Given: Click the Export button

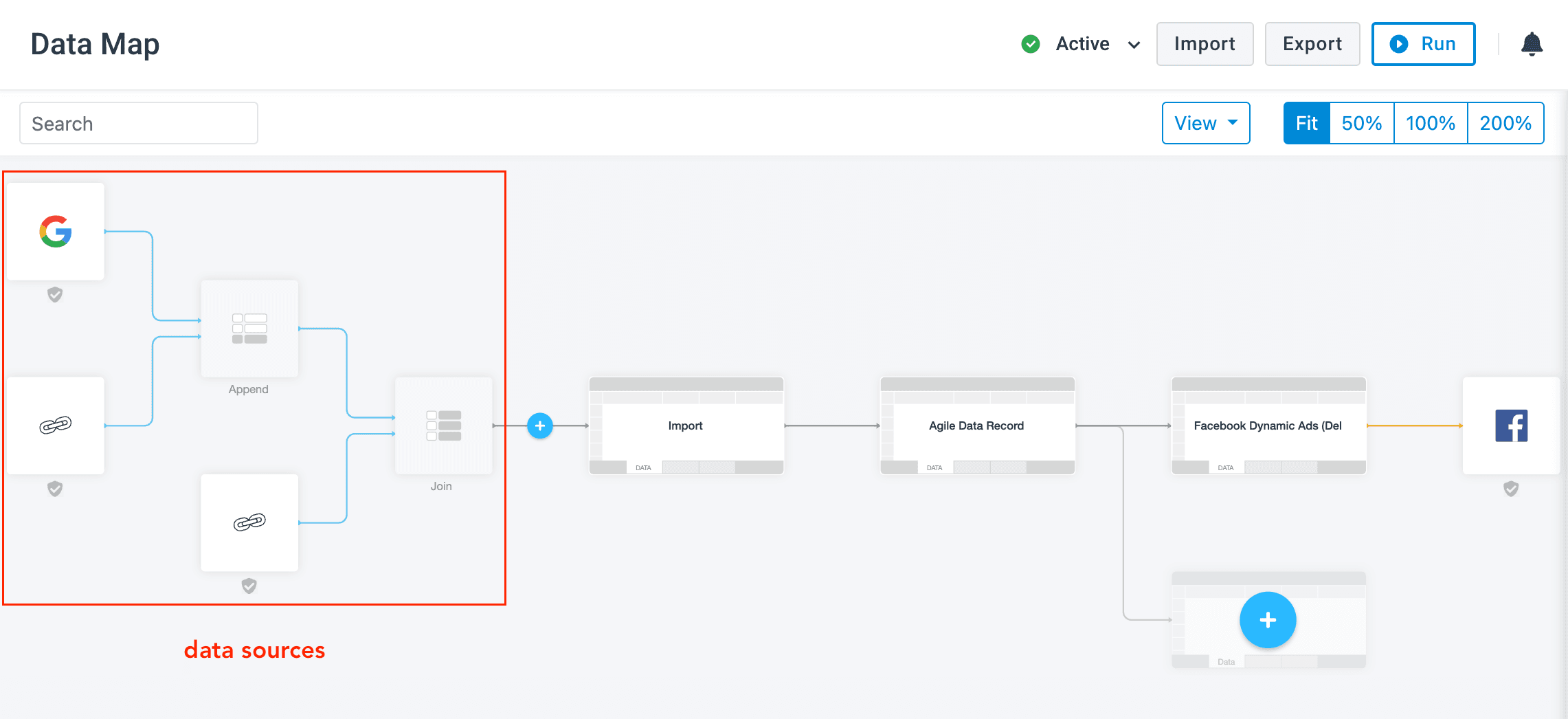Looking at the screenshot, I should pos(1312,44).
